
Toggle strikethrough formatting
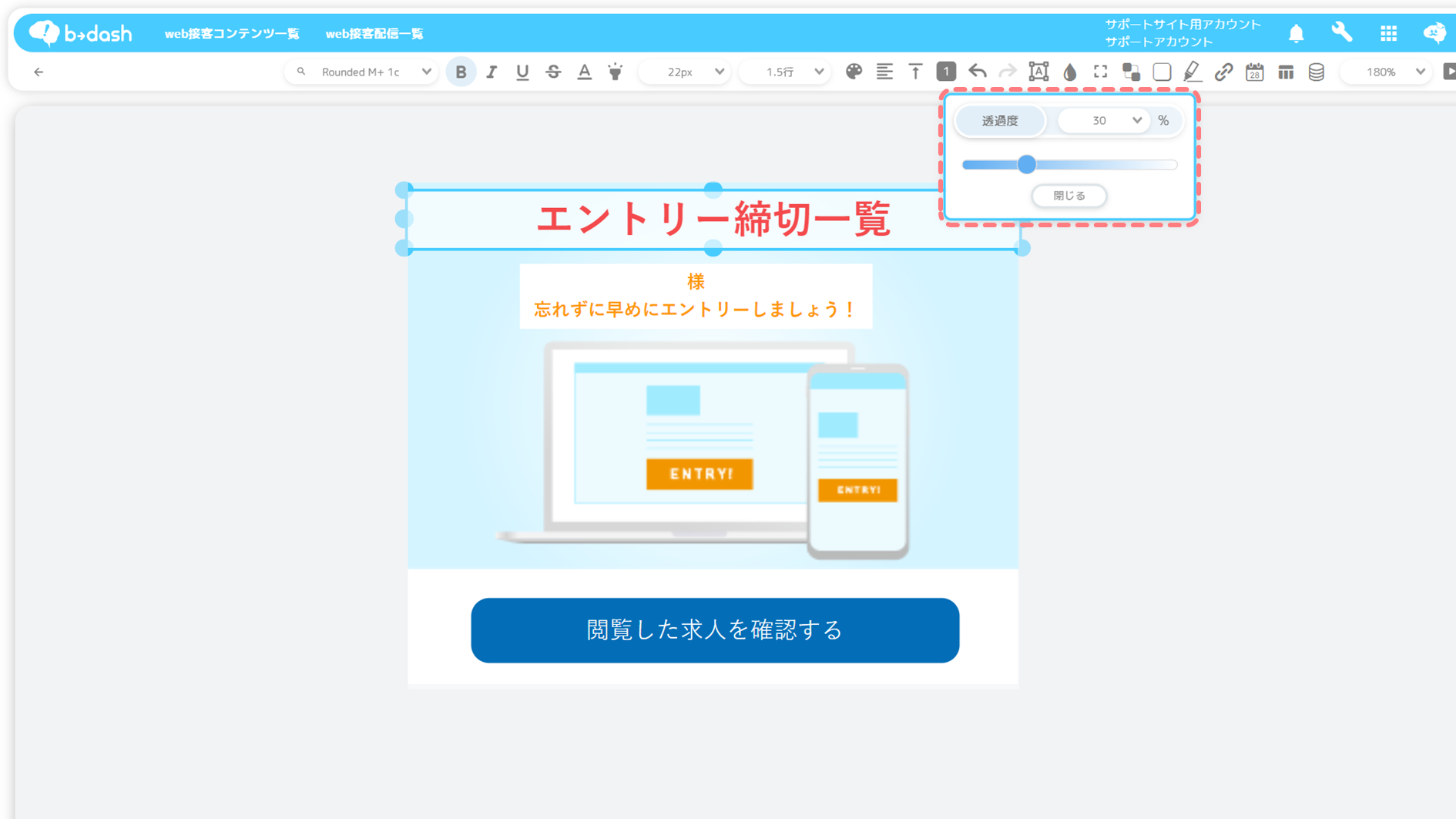click(553, 72)
